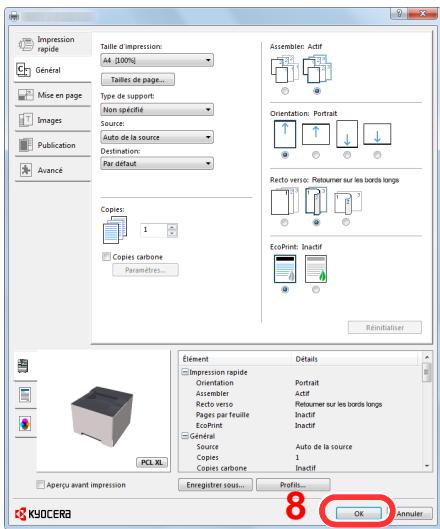The height and width of the screenshot is (529, 440).
Task: Click Réinitialiser button
Action: tap(385, 328)
